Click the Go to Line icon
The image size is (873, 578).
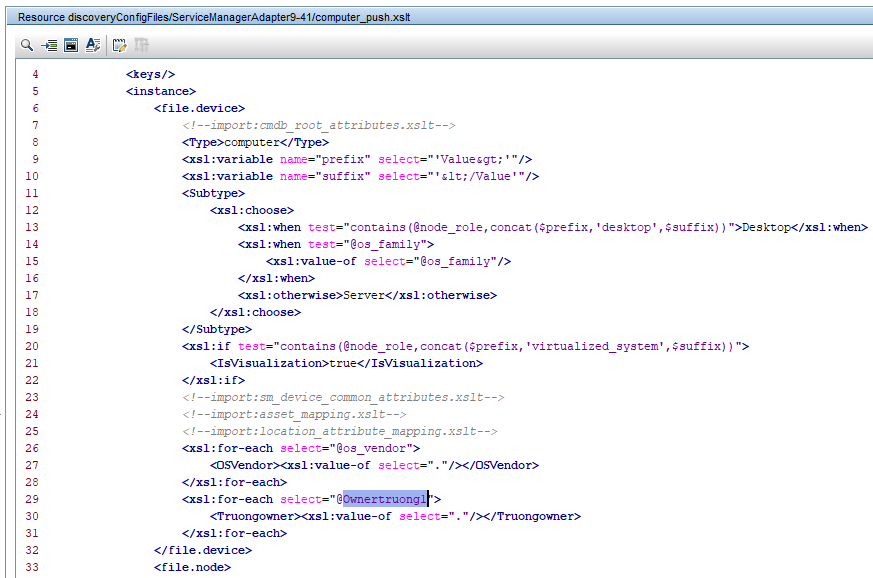(x=48, y=45)
